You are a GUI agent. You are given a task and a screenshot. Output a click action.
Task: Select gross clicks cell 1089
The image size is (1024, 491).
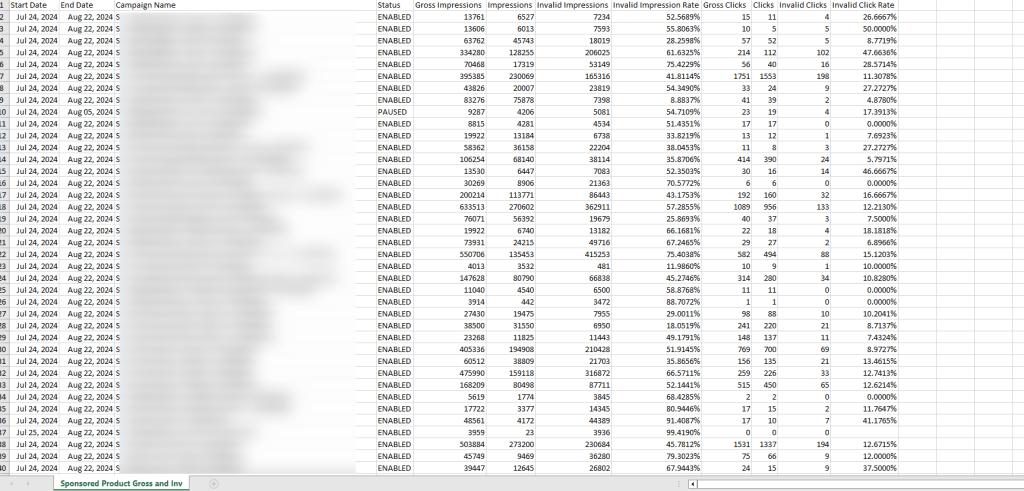(x=726, y=207)
